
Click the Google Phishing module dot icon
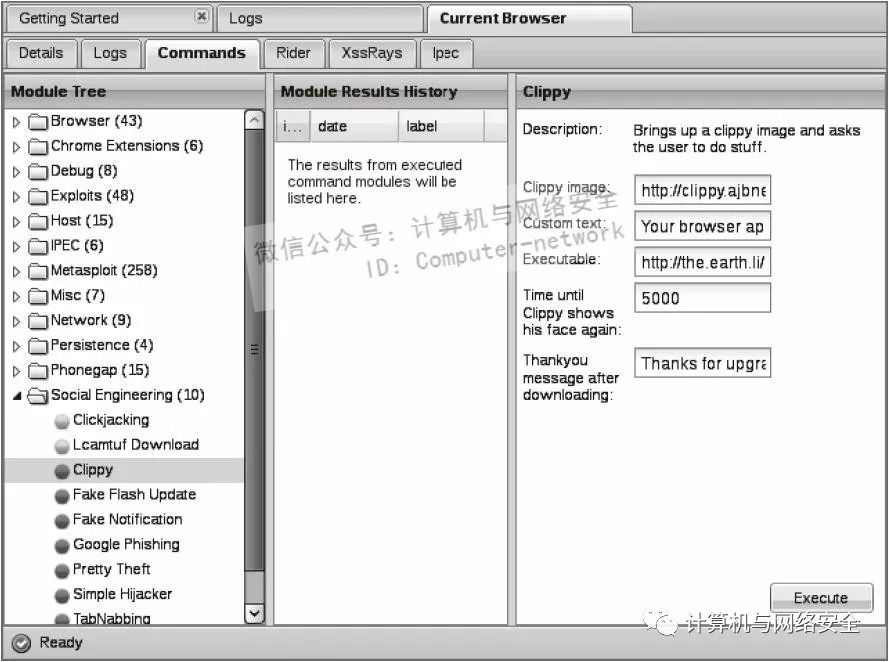[x=62, y=545]
